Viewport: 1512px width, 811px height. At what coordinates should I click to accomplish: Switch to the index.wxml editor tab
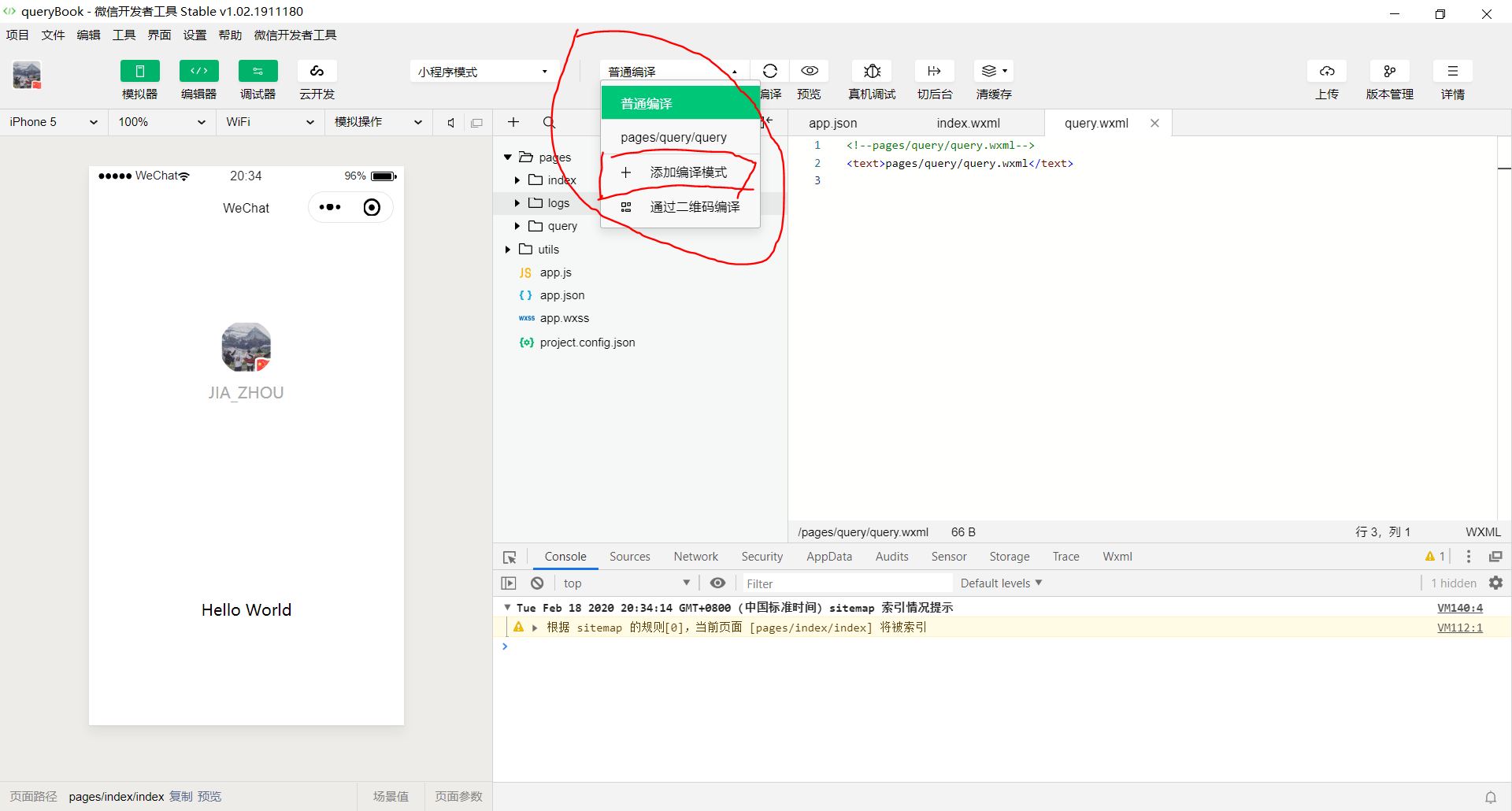[x=968, y=123]
